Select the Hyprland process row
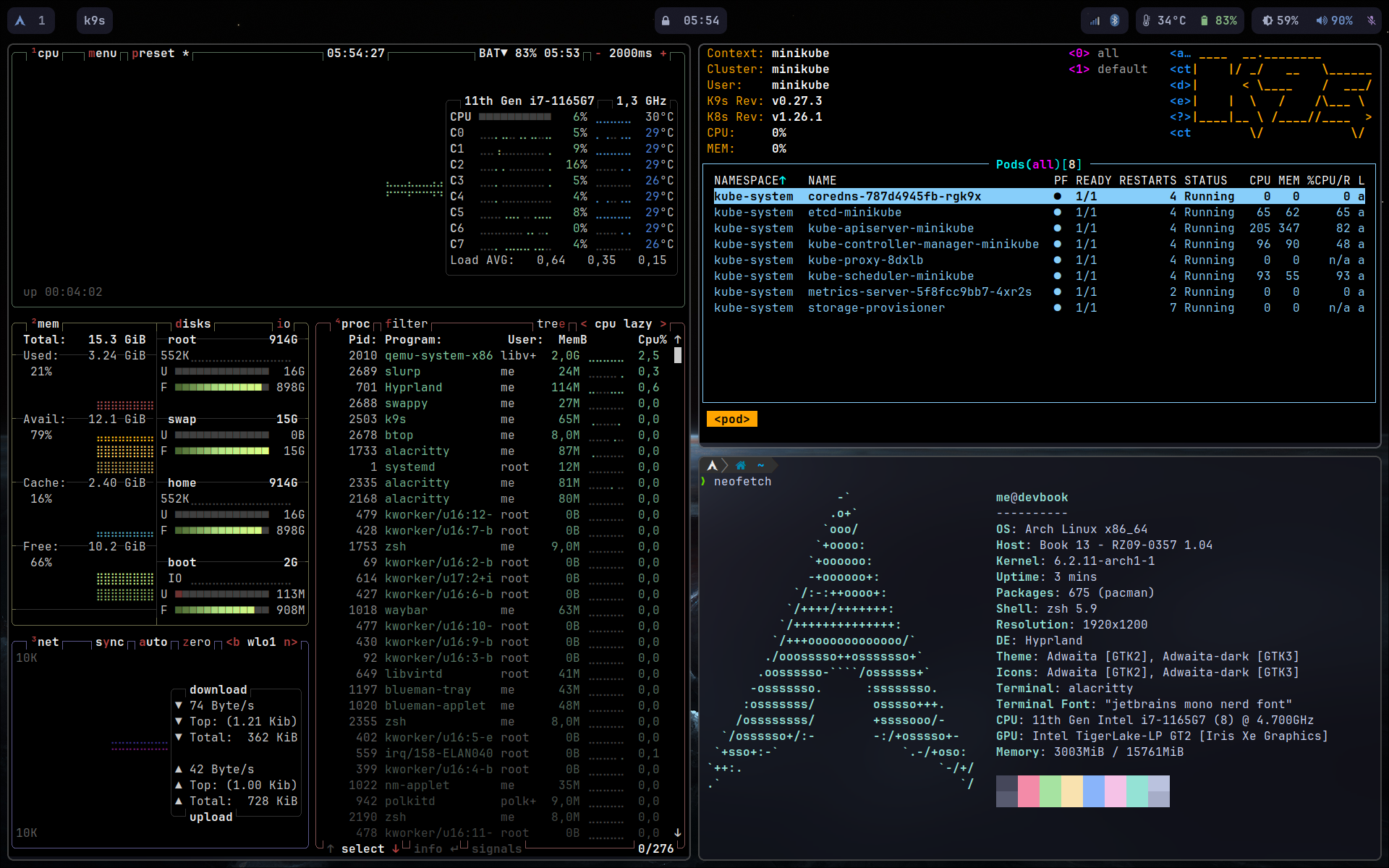This screenshot has width=1389, height=868. [x=504, y=388]
